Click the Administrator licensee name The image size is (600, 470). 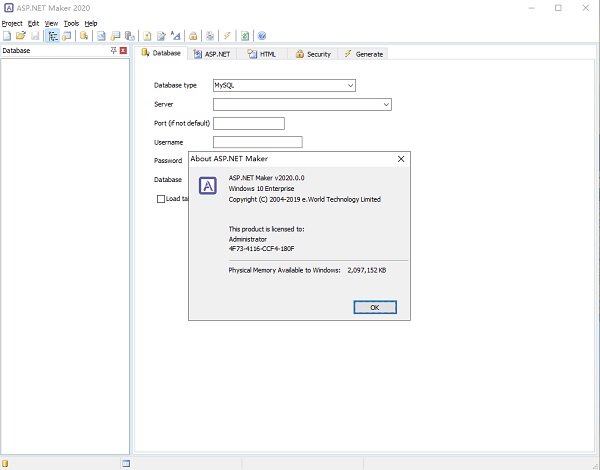coord(248,239)
